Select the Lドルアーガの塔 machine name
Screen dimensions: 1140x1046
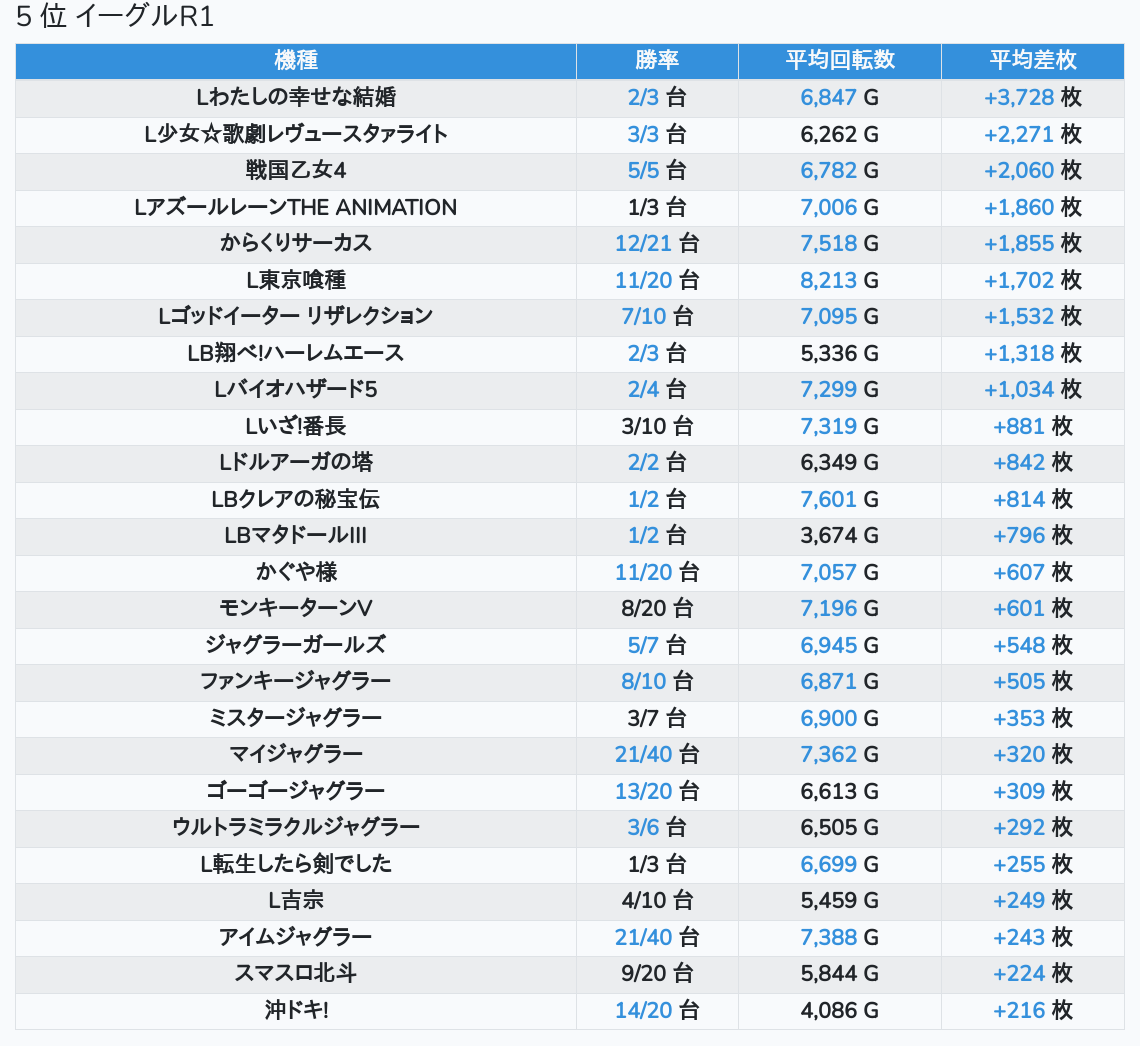pos(296,462)
